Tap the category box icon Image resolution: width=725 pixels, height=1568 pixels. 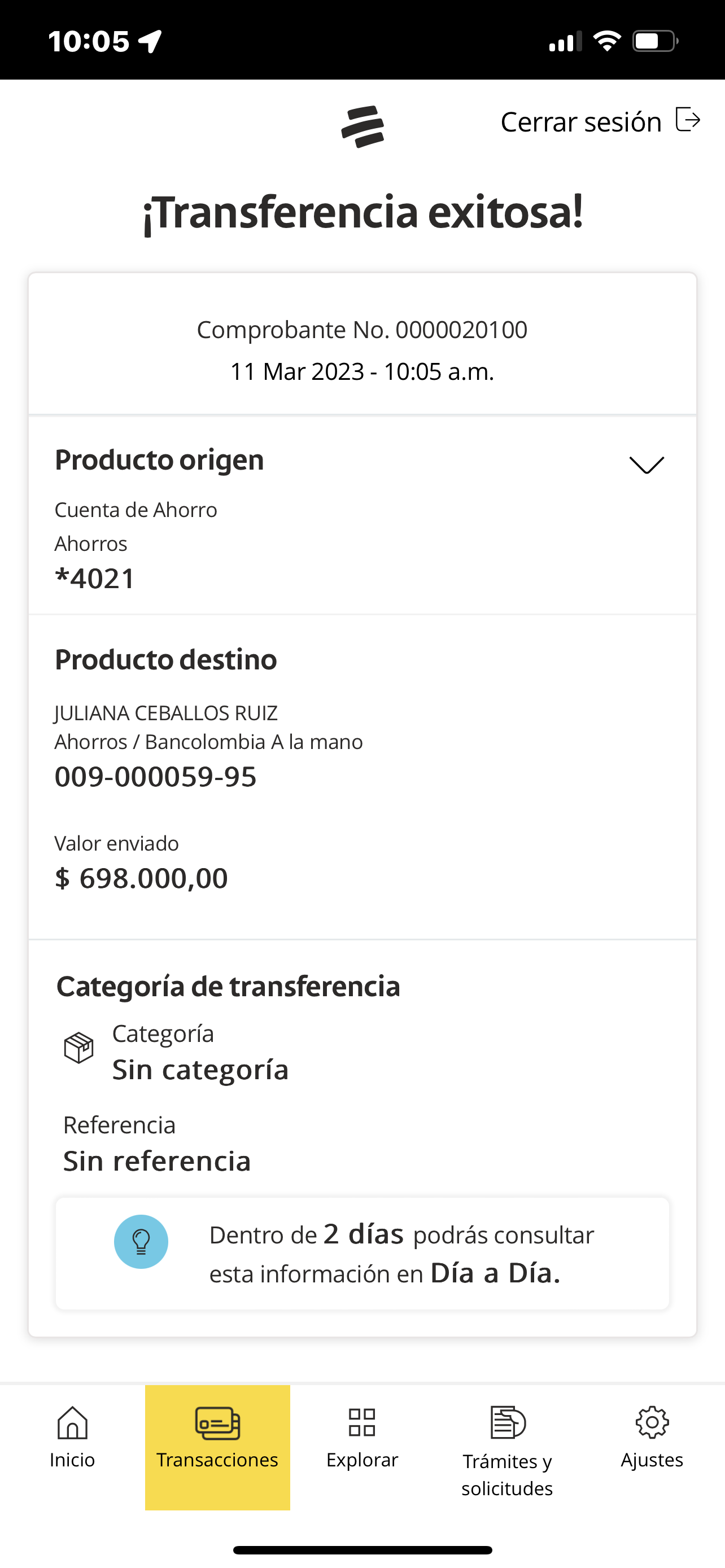79,1048
